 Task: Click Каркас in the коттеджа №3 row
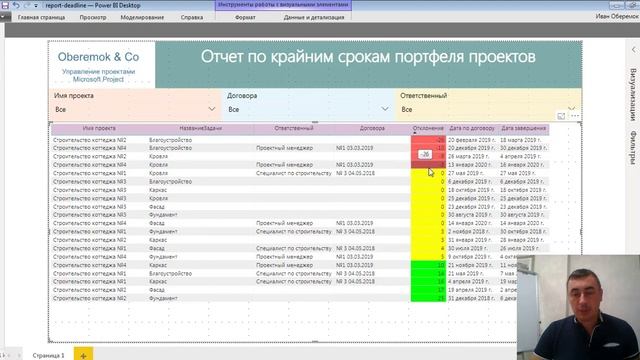158,190
